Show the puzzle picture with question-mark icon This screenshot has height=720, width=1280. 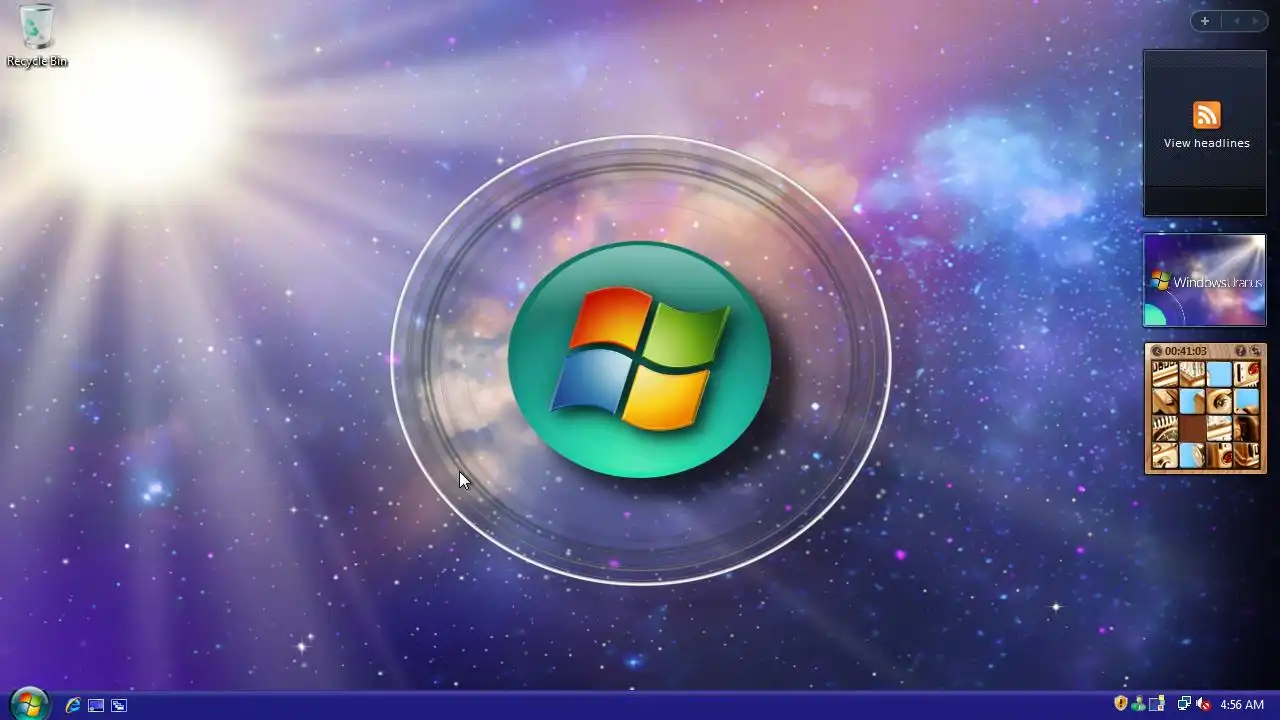1240,351
